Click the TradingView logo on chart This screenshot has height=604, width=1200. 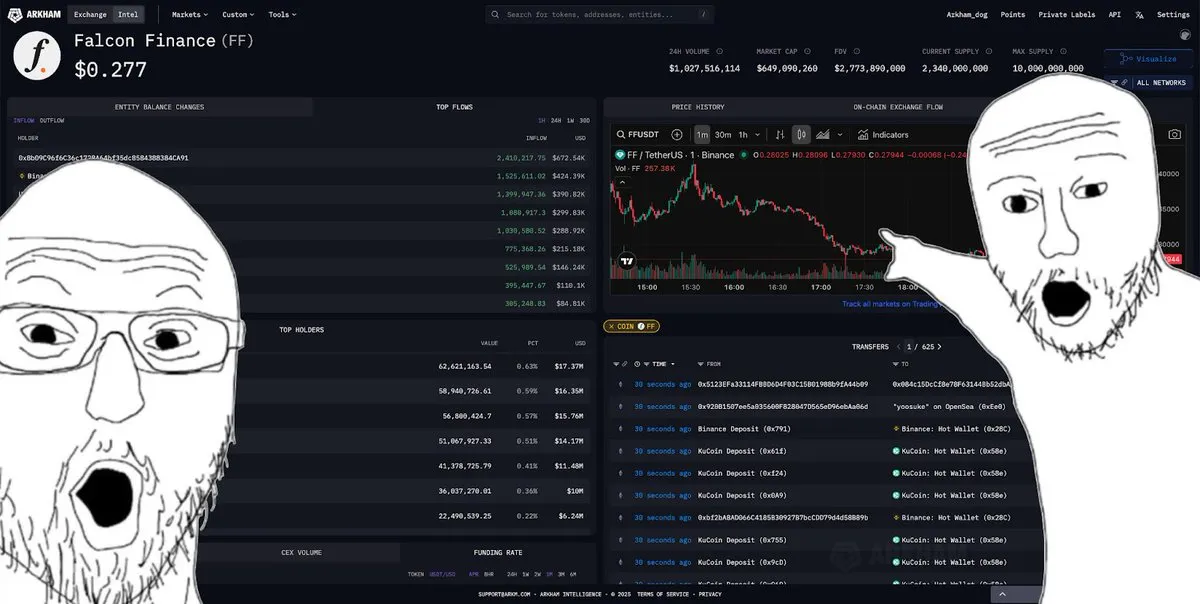pyautogui.click(x=627, y=261)
